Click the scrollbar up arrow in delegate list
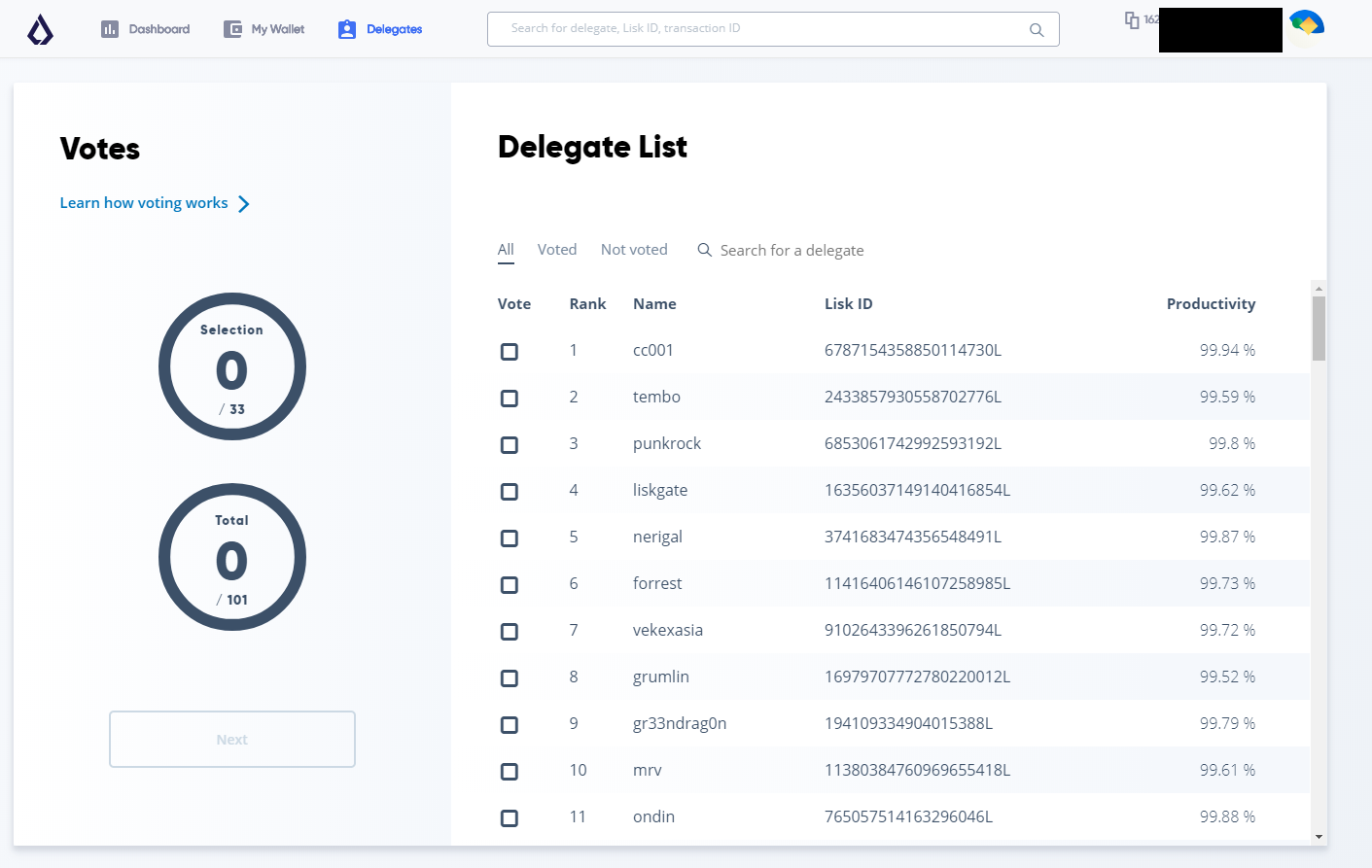Image resolution: width=1372 pixels, height=868 pixels. [x=1319, y=289]
